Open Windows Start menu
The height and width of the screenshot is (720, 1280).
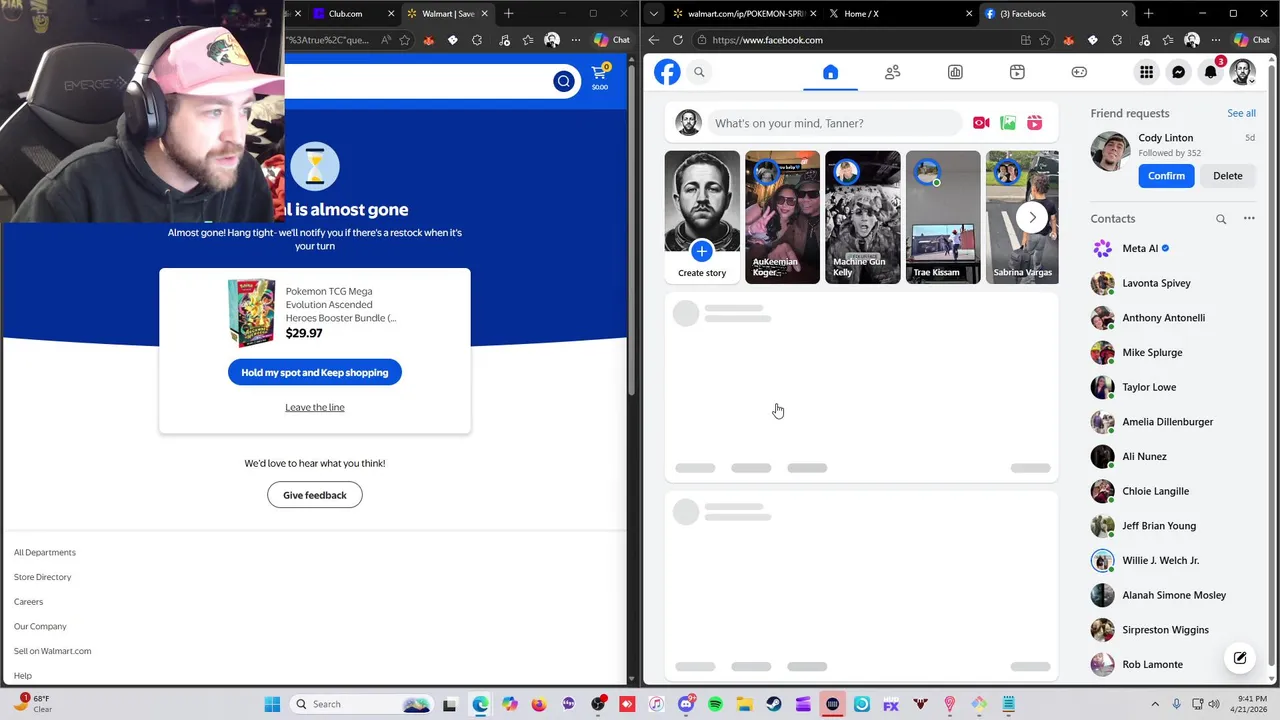pyautogui.click(x=272, y=704)
